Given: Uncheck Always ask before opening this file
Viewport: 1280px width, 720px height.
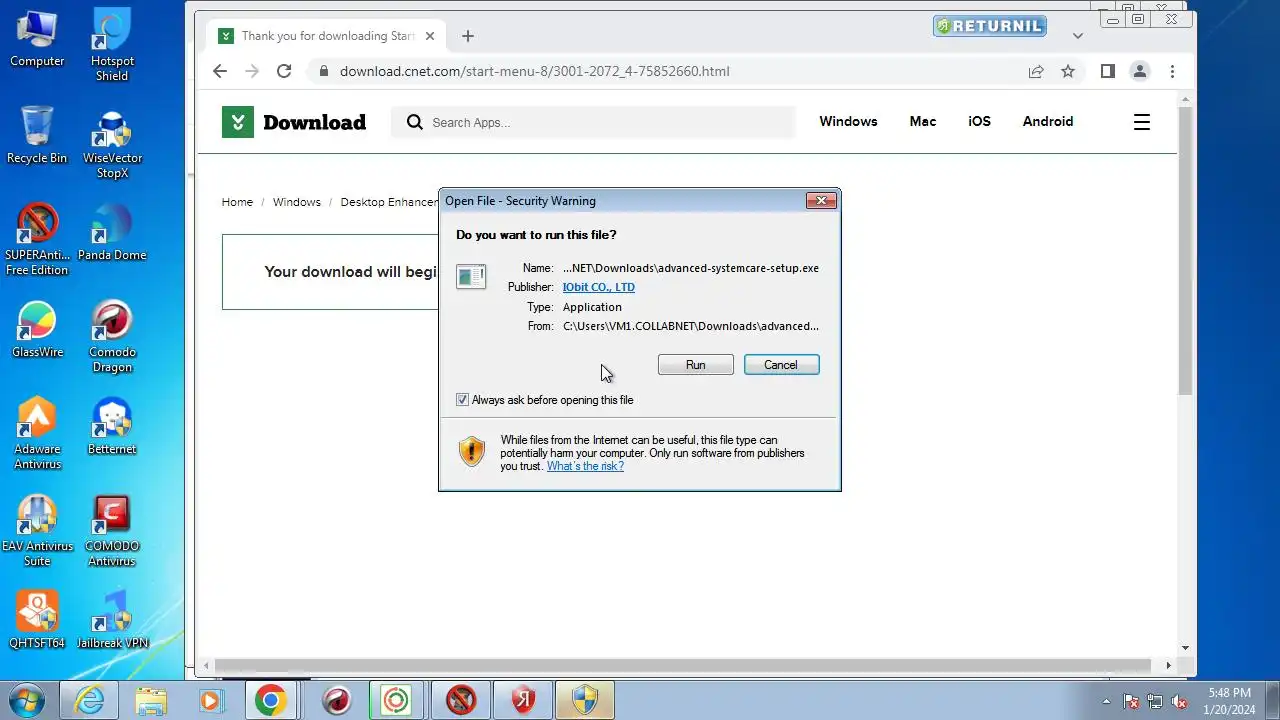Looking at the screenshot, I should tap(462, 400).
